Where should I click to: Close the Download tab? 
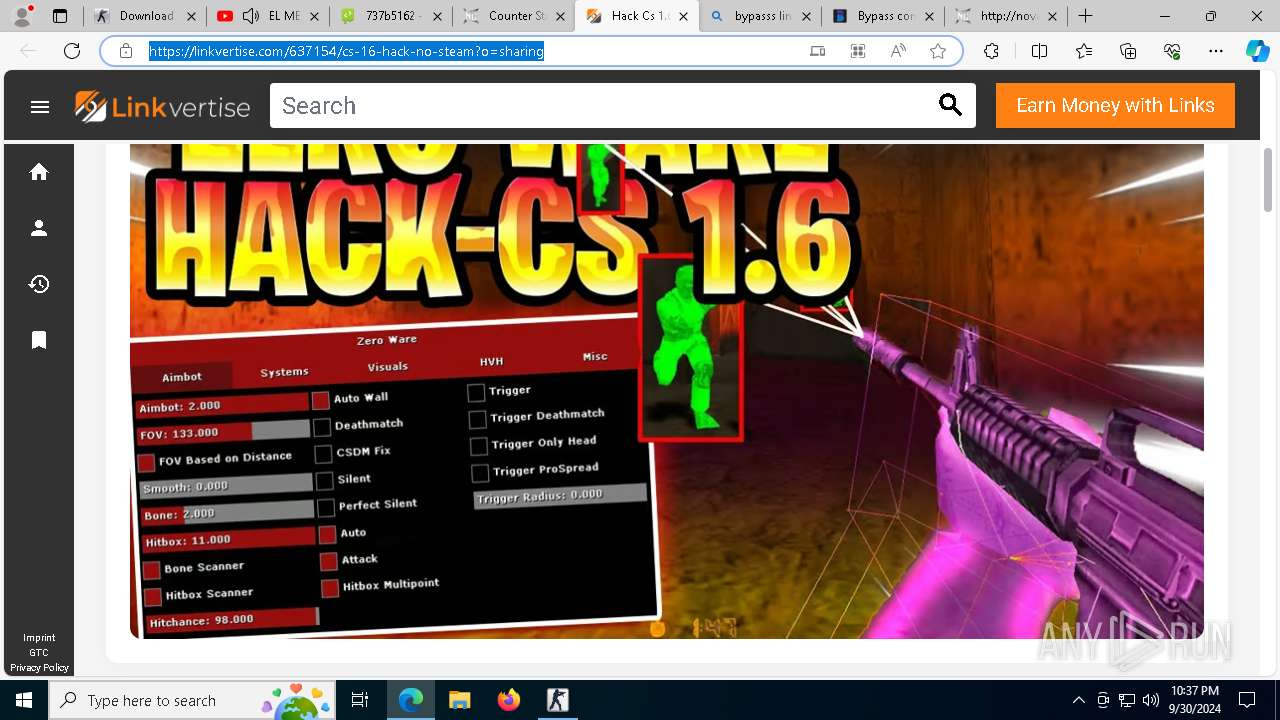tap(191, 16)
